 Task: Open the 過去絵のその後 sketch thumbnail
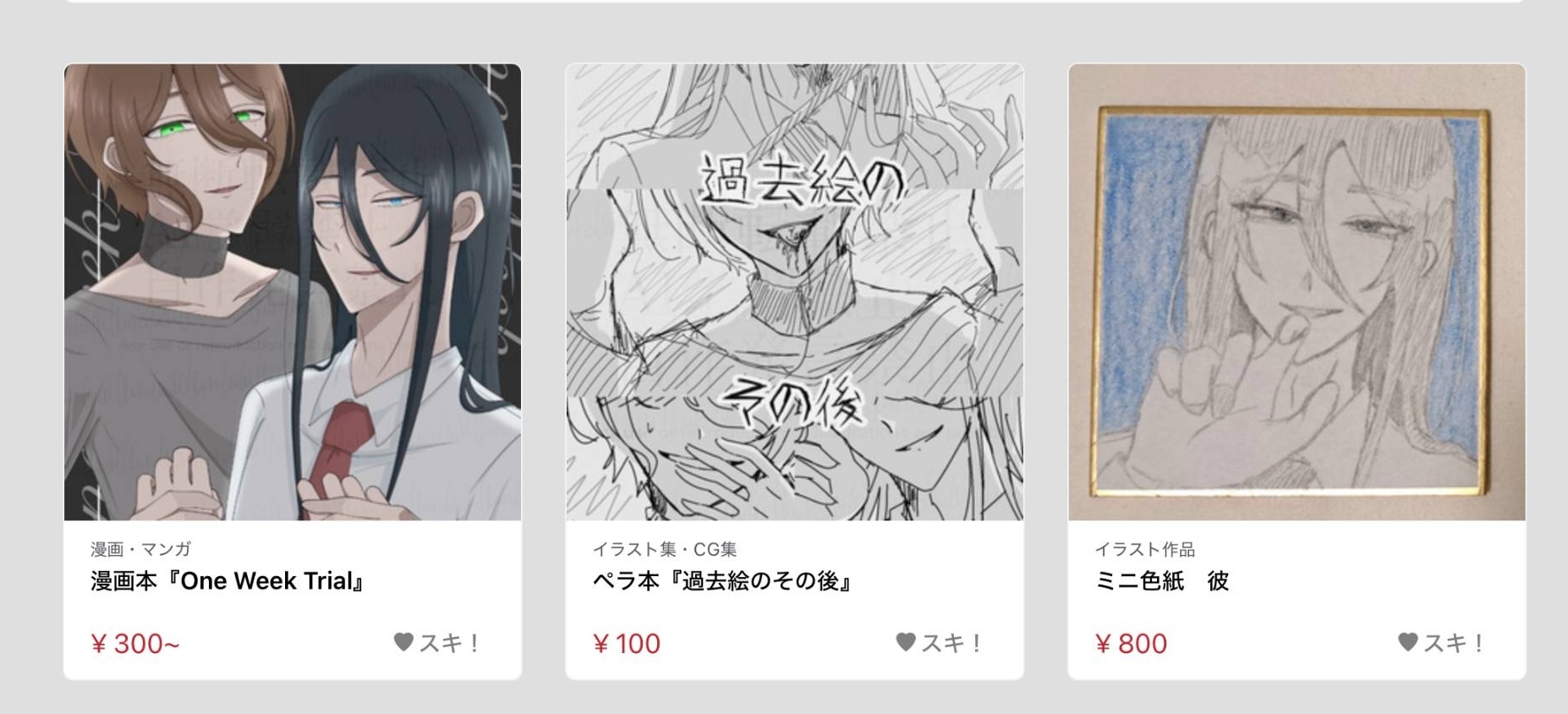794,292
